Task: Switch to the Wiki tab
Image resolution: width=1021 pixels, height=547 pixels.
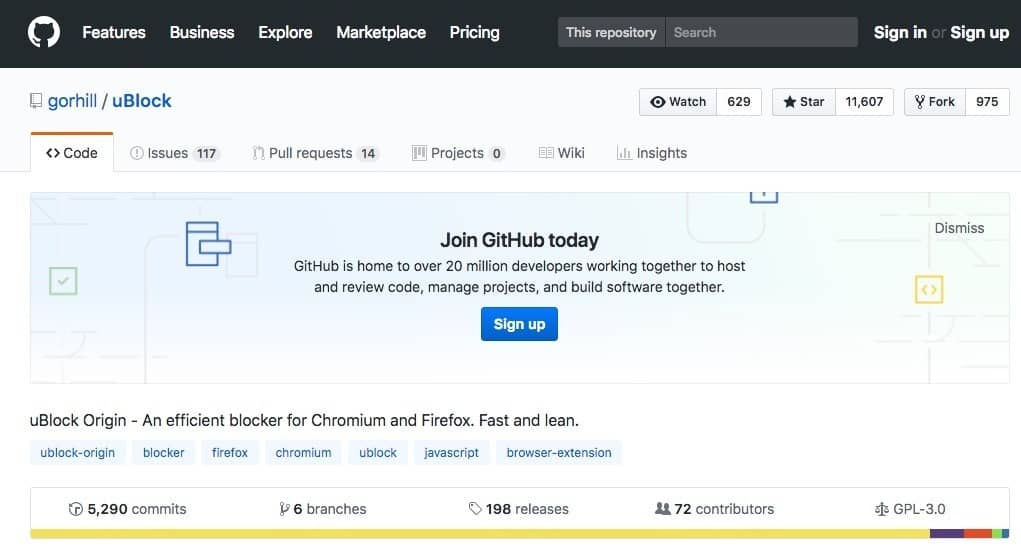Action: [561, 153]
